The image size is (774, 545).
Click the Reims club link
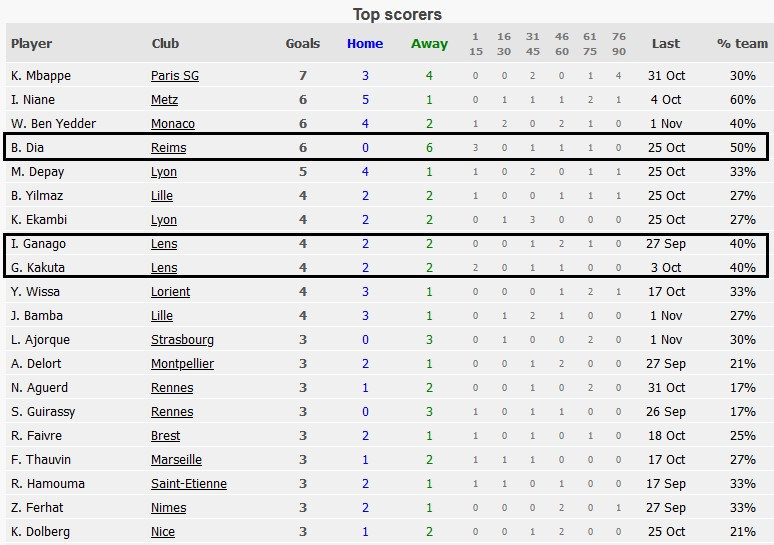click(x=169, y=148)
